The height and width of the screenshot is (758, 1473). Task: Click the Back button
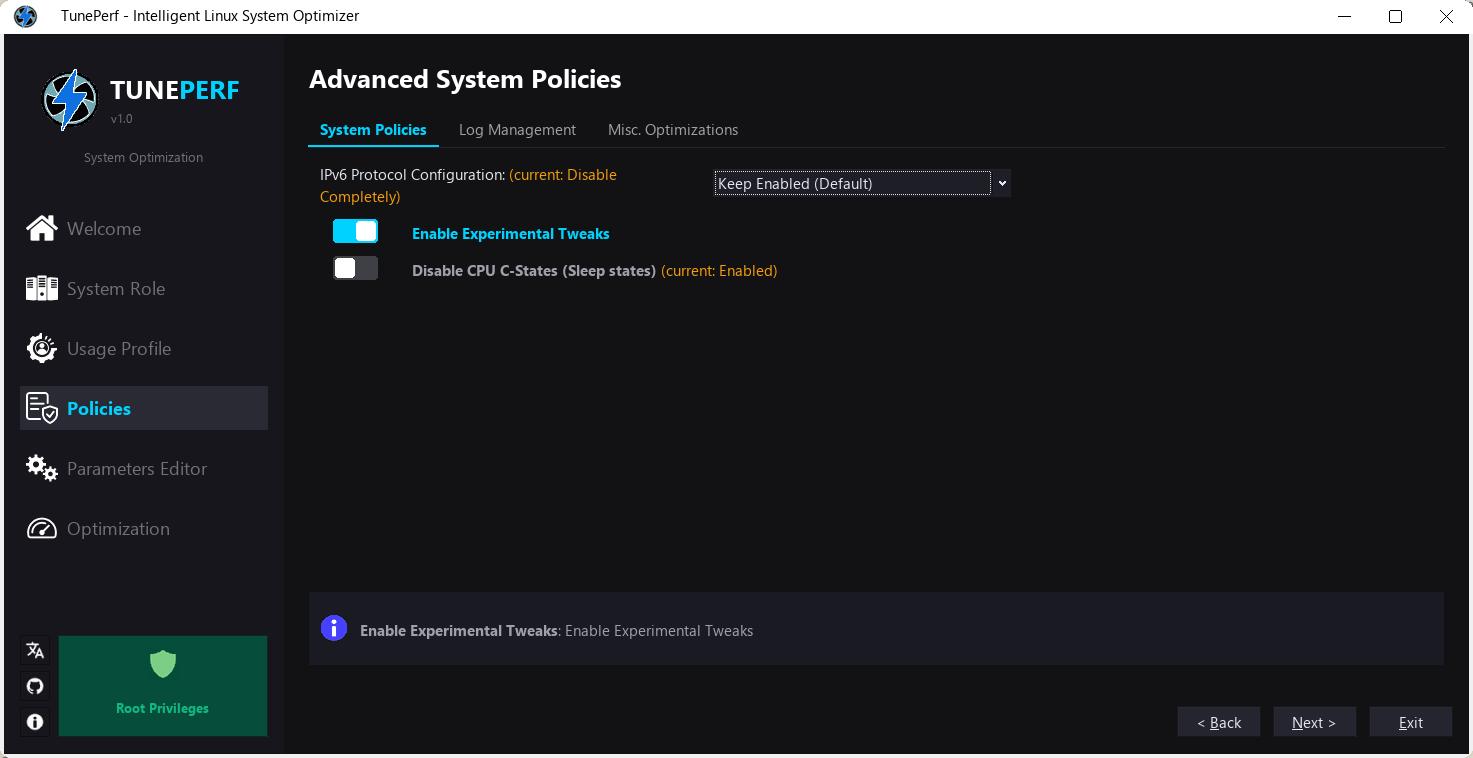pyautogui.click(x=1219, y=722)
